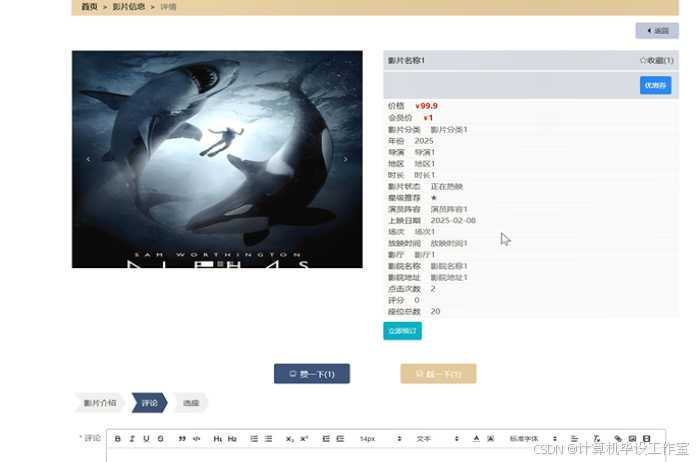
Task: Click the cinema name 影院名称1
Action: (x=449, y=266)
